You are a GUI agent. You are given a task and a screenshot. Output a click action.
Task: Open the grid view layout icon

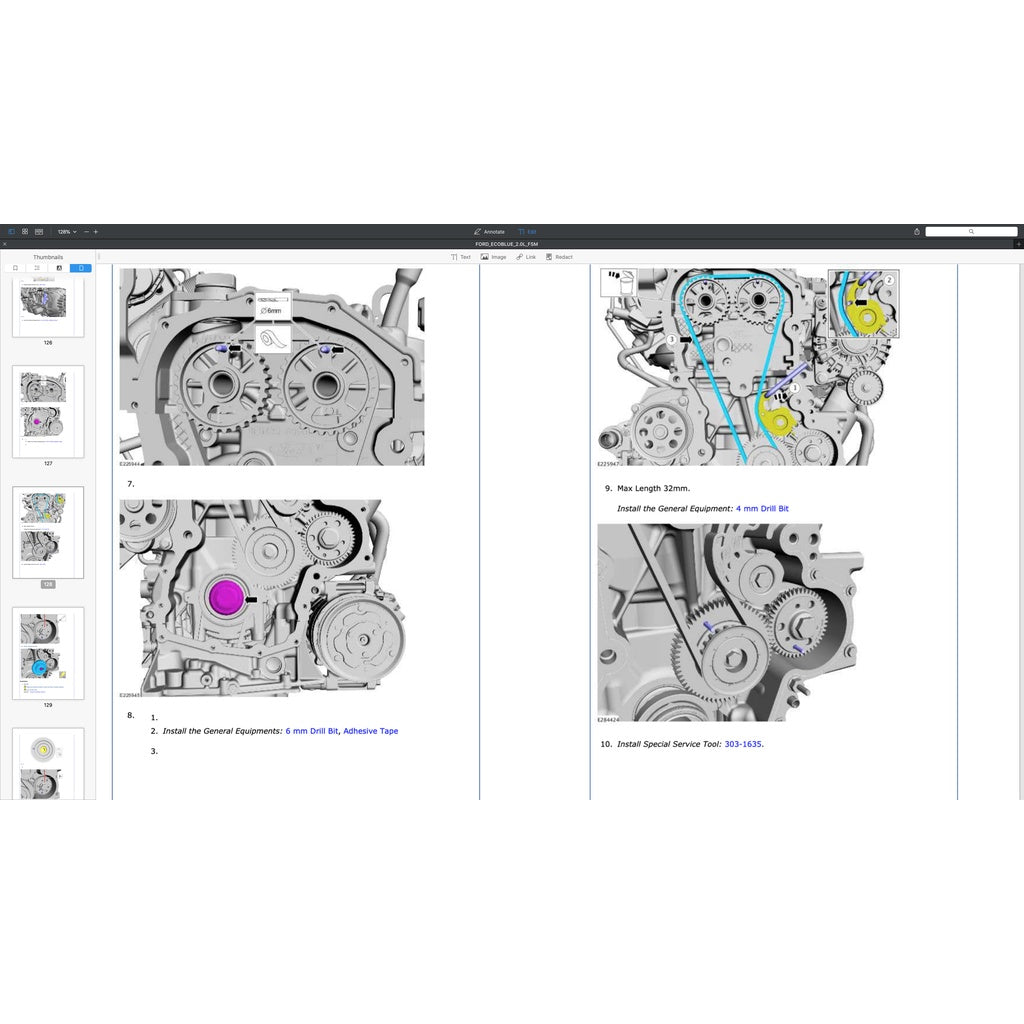pyautogui.click(x=25, y=232)
